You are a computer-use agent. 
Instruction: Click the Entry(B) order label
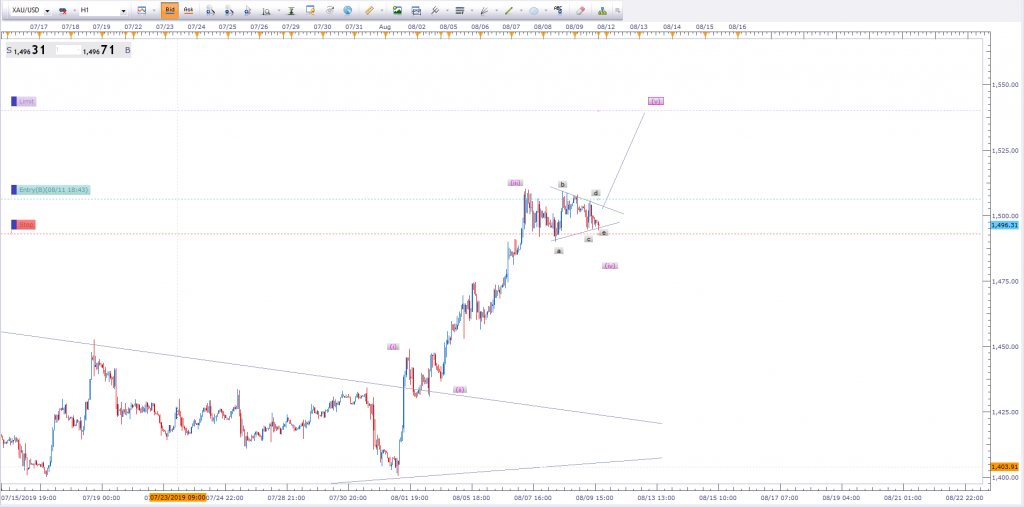tap(54, 189)
